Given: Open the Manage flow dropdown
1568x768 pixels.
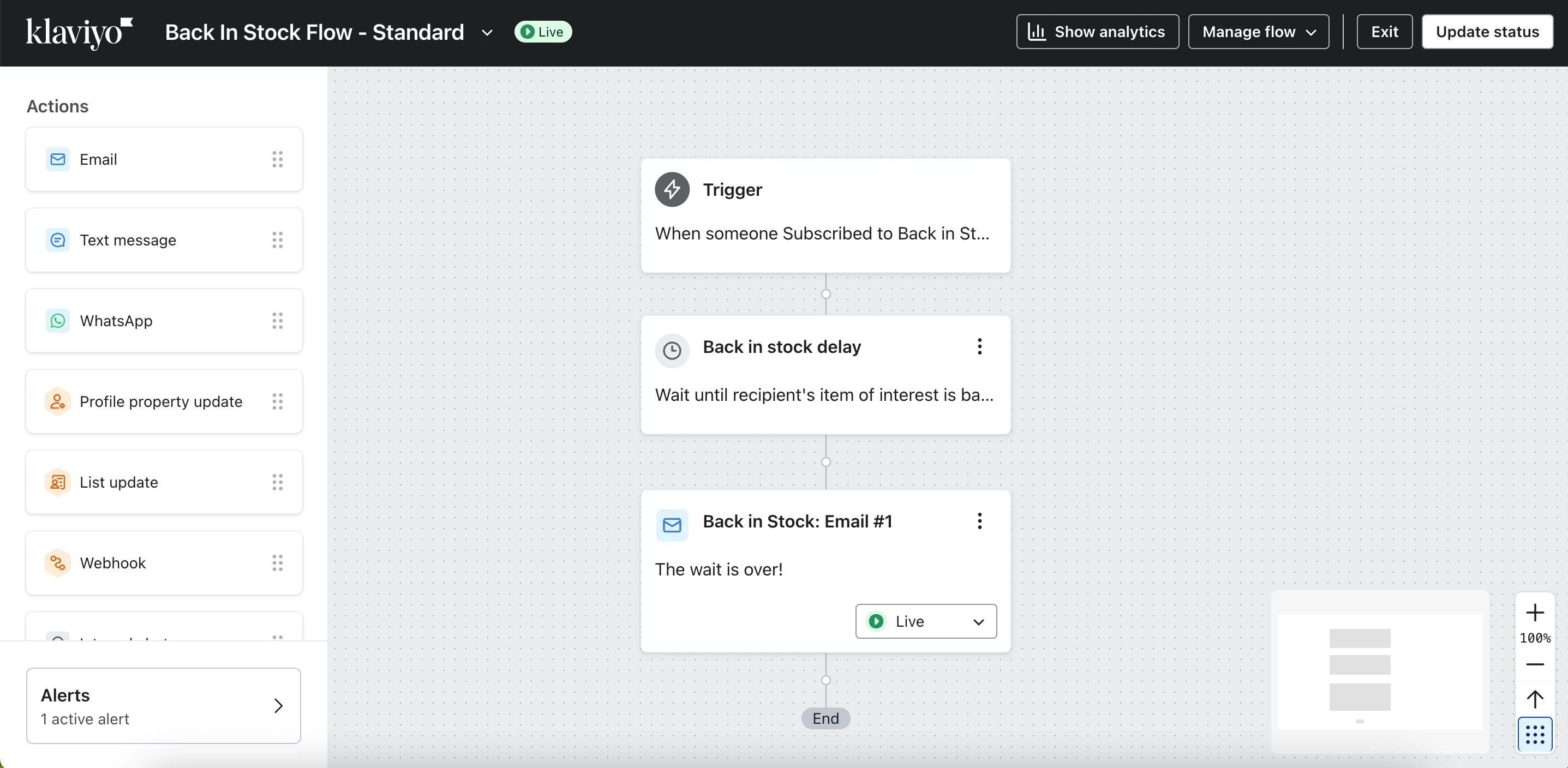Looking at the screenshot, I should 1258,32.
